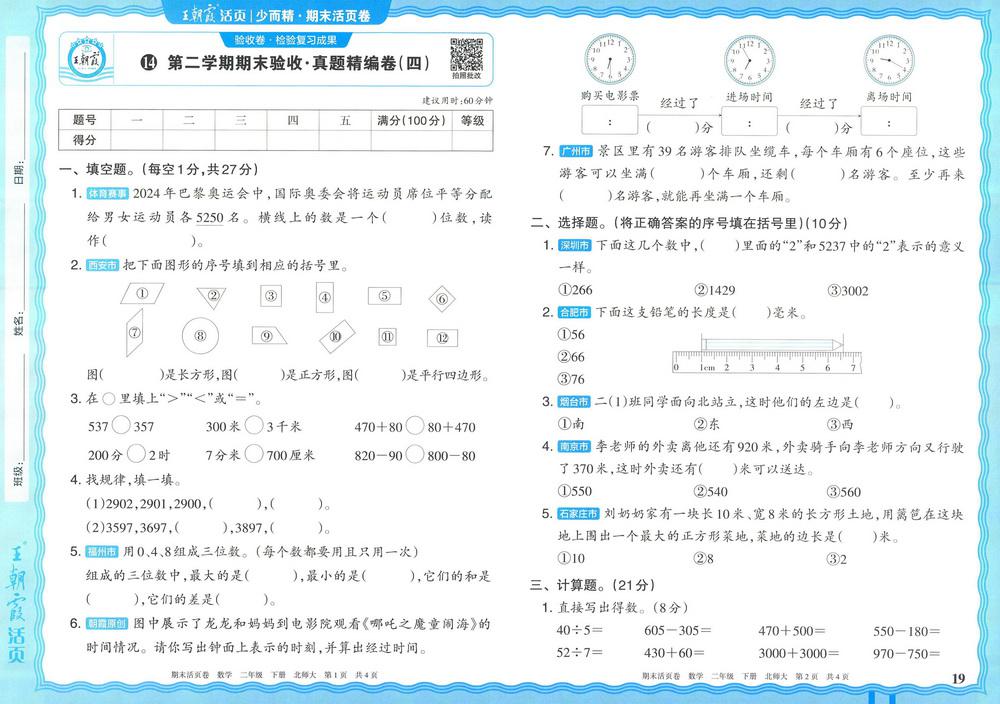Choose direction option ②东
The height and width of the screenshot is (704, 1000).
(707, 423)
